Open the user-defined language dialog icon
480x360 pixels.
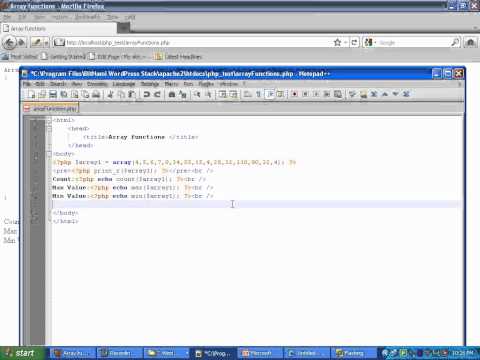280,95
